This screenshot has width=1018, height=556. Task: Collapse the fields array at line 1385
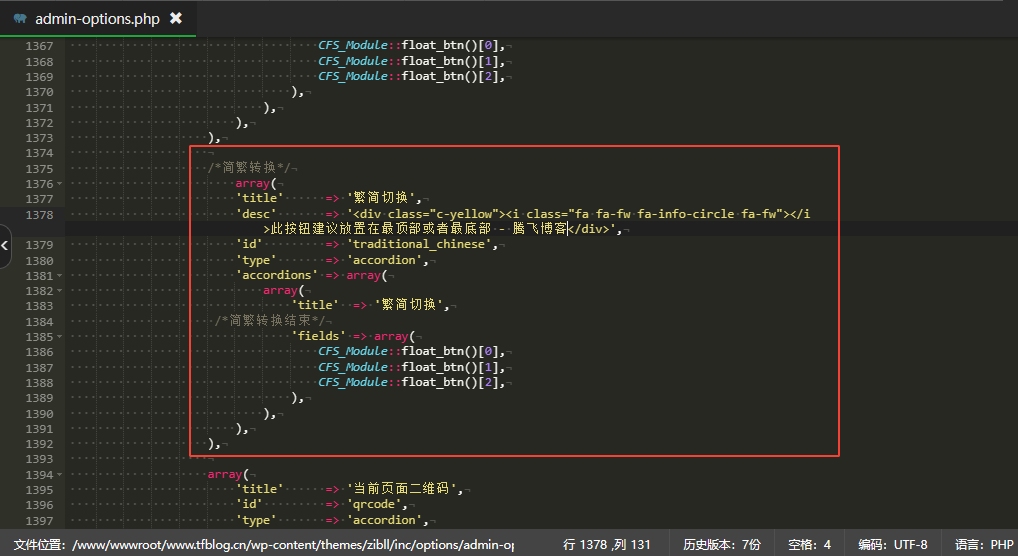pyautogui.click(x=59, y=337)
